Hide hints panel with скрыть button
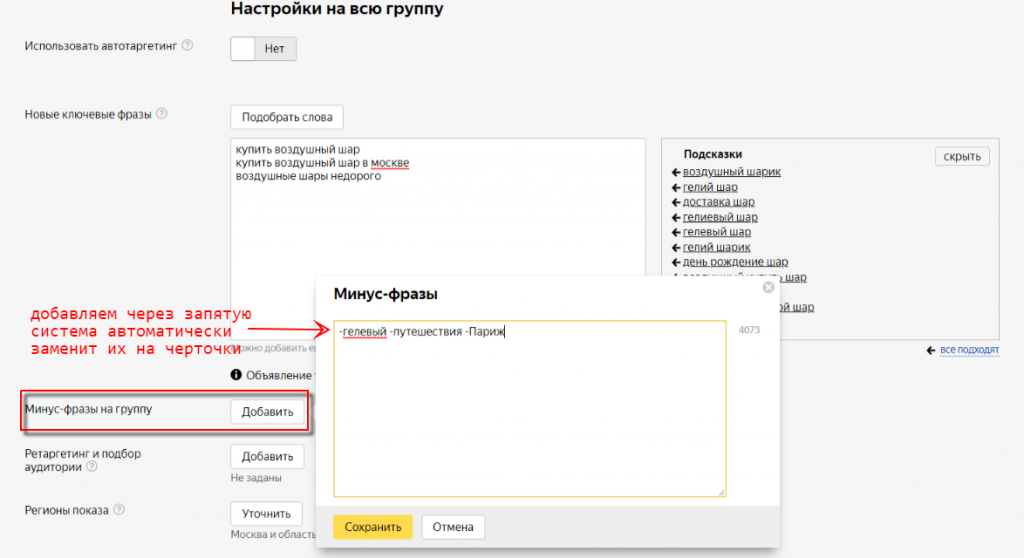 coord(962,156)
